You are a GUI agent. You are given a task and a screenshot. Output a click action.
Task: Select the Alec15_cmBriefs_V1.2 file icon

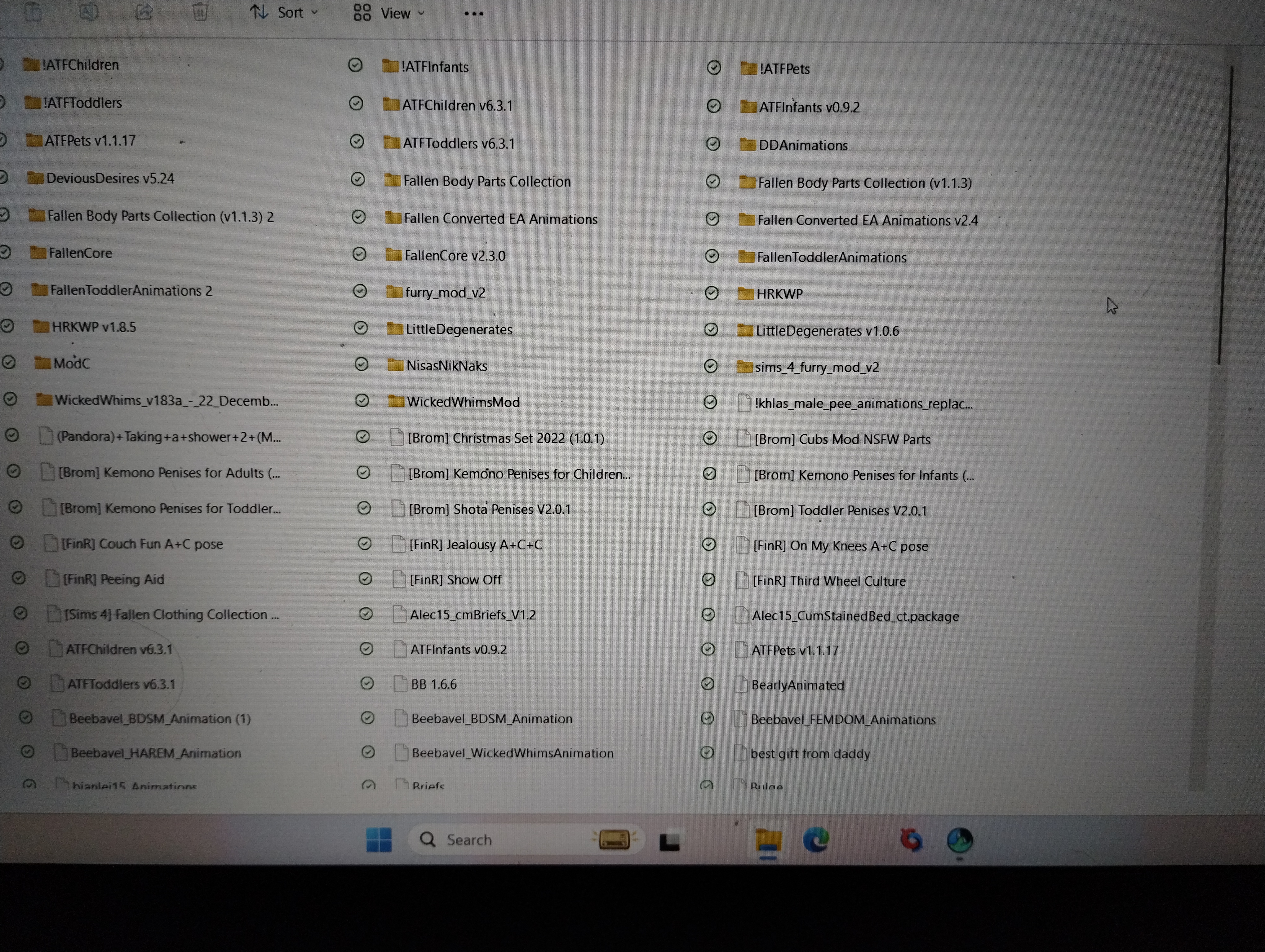[x=400, y=614]
